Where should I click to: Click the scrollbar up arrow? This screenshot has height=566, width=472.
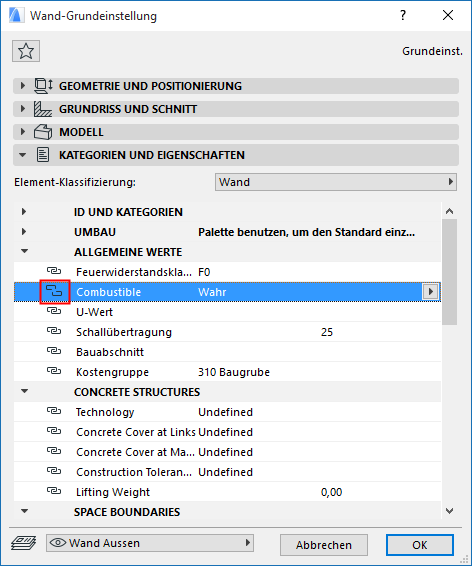point(449,212)
